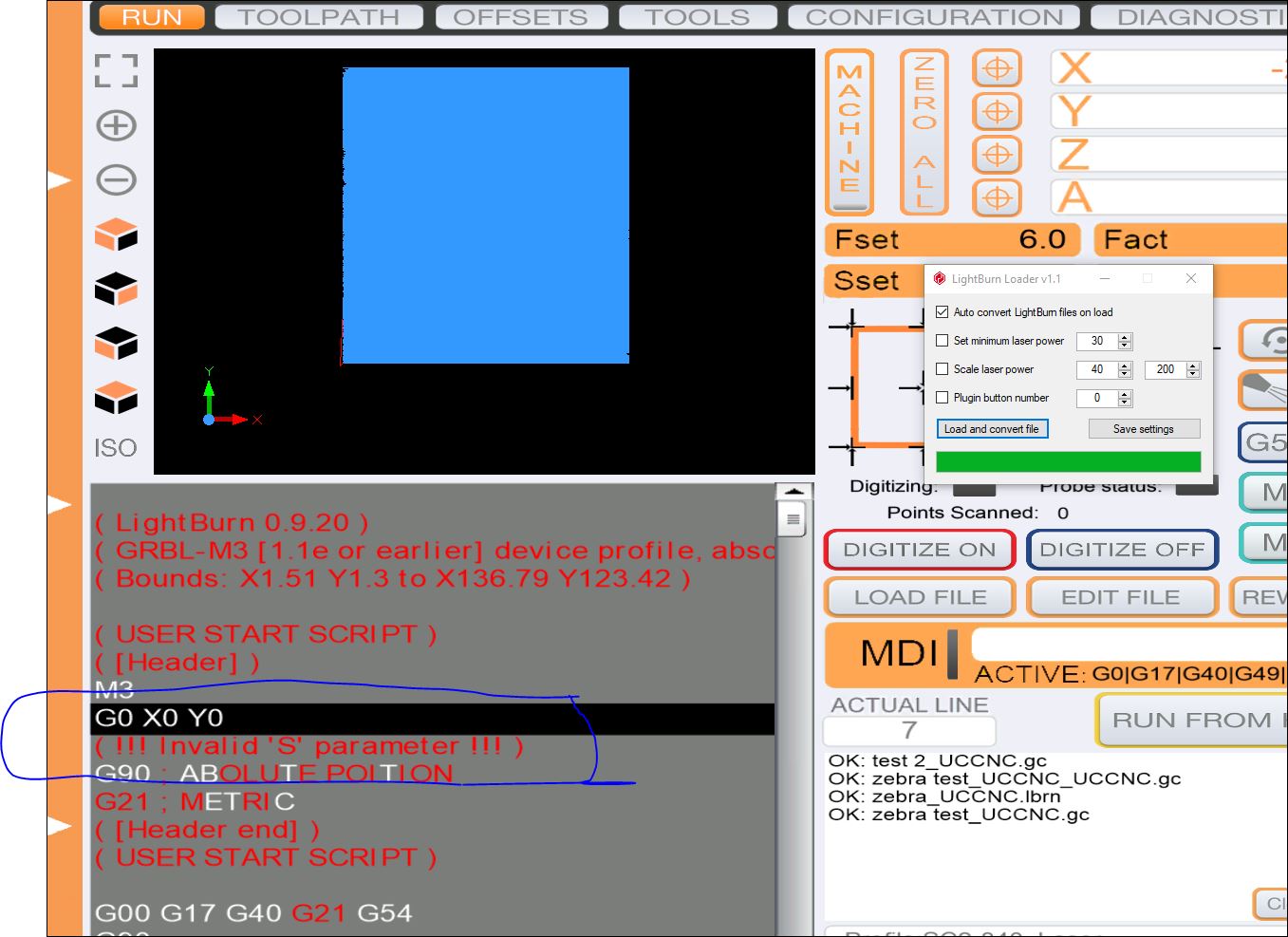The height and width of the screenshot is (937, 1288).
Task: Click minimum laser power value 30 field
Action: [1097, 341]
